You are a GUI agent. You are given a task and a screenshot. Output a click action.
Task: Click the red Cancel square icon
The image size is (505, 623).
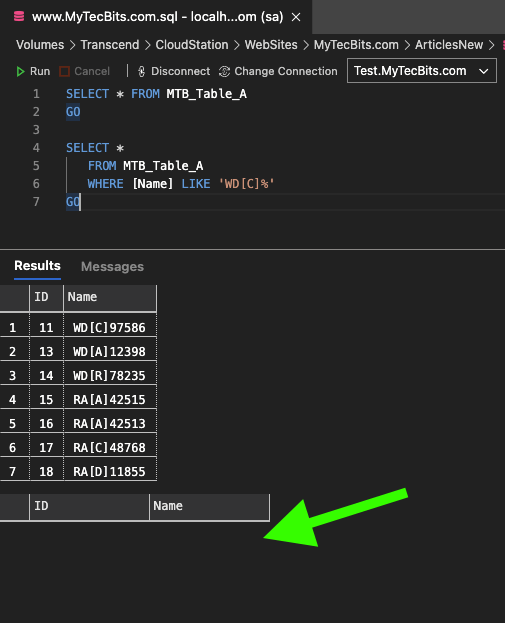tap(64, 72)
